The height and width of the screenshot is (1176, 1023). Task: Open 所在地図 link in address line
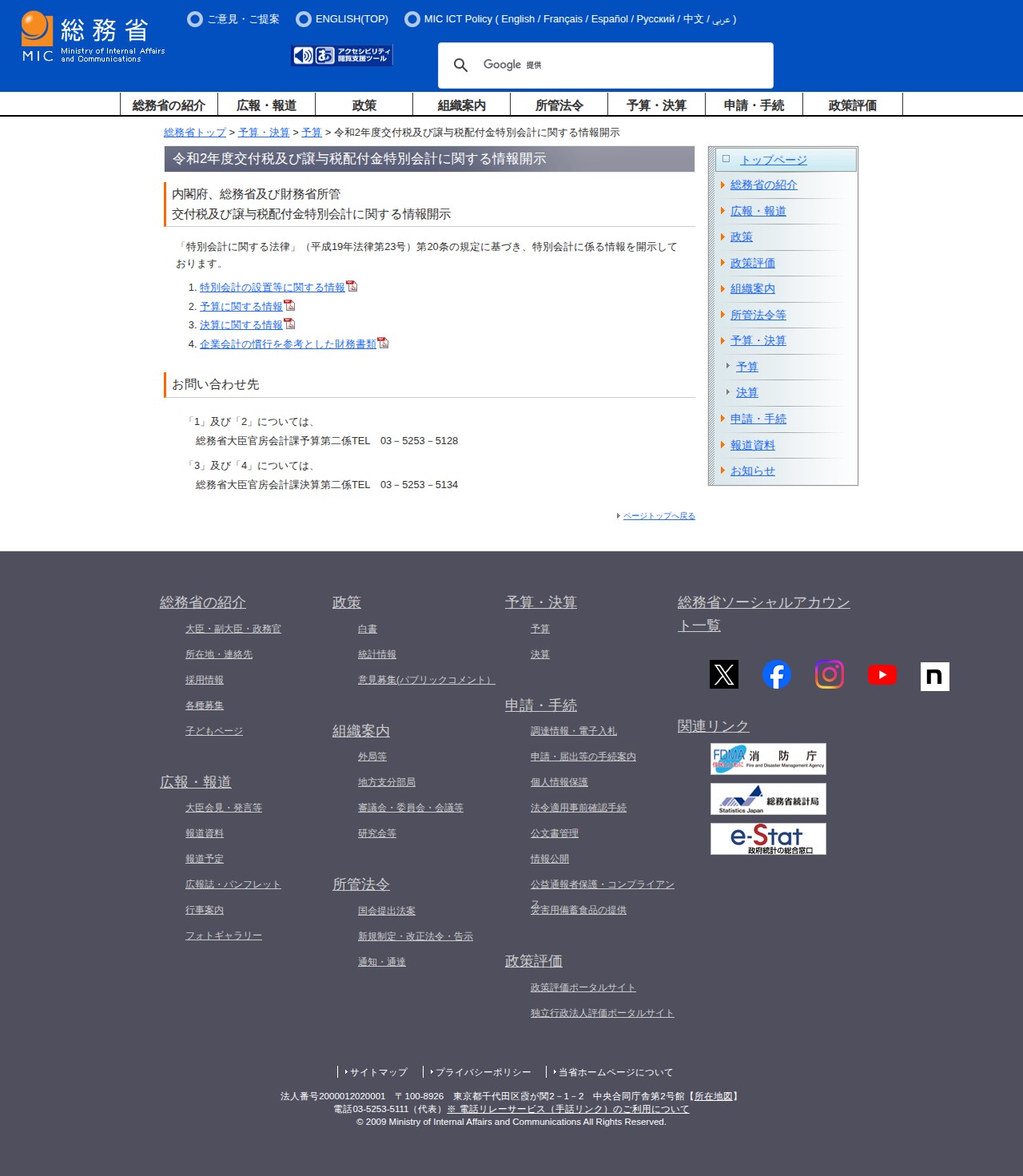pyautogui.click(x=714, y=1096)
